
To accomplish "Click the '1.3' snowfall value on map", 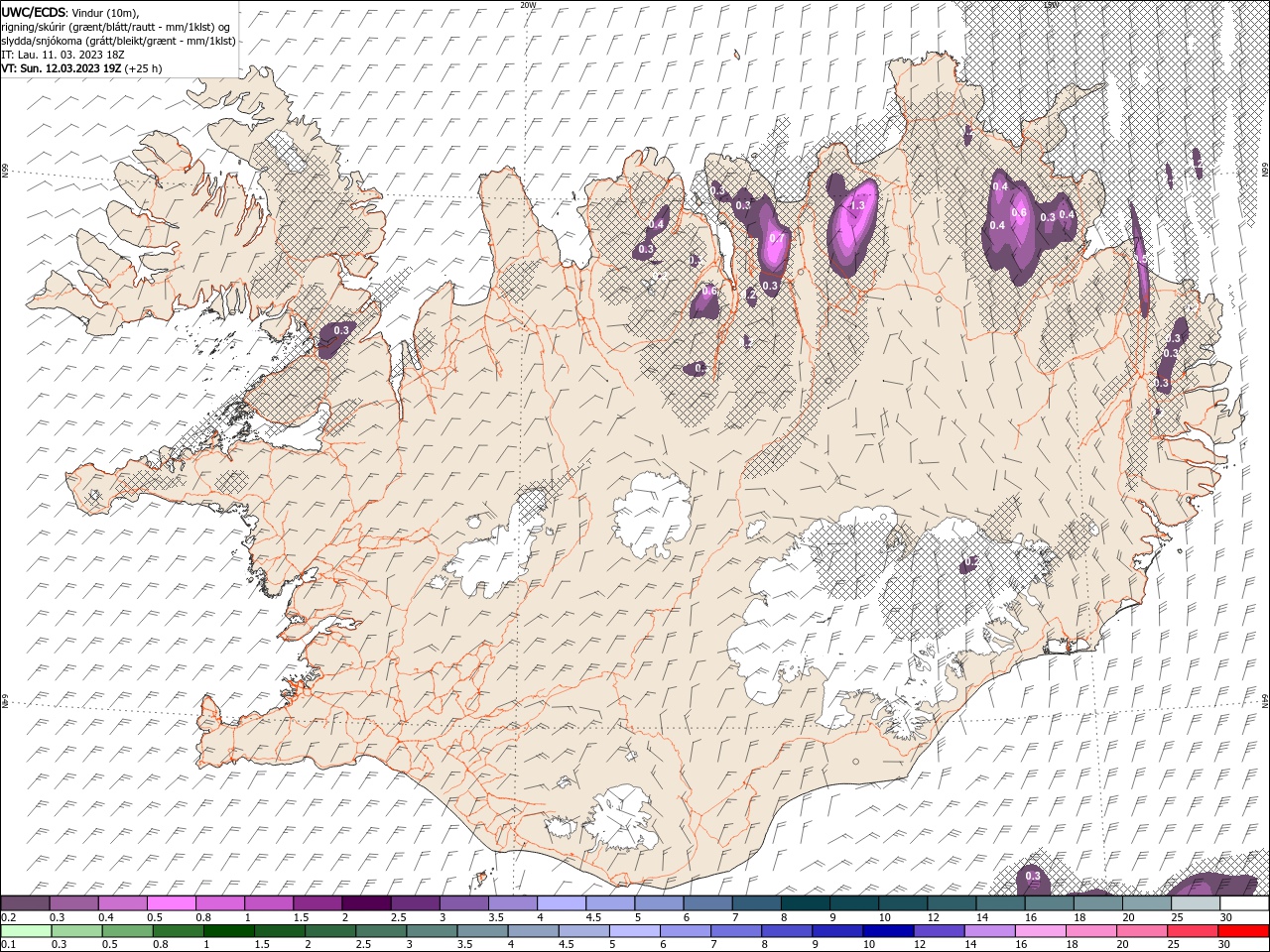I will tap(858, 205).
